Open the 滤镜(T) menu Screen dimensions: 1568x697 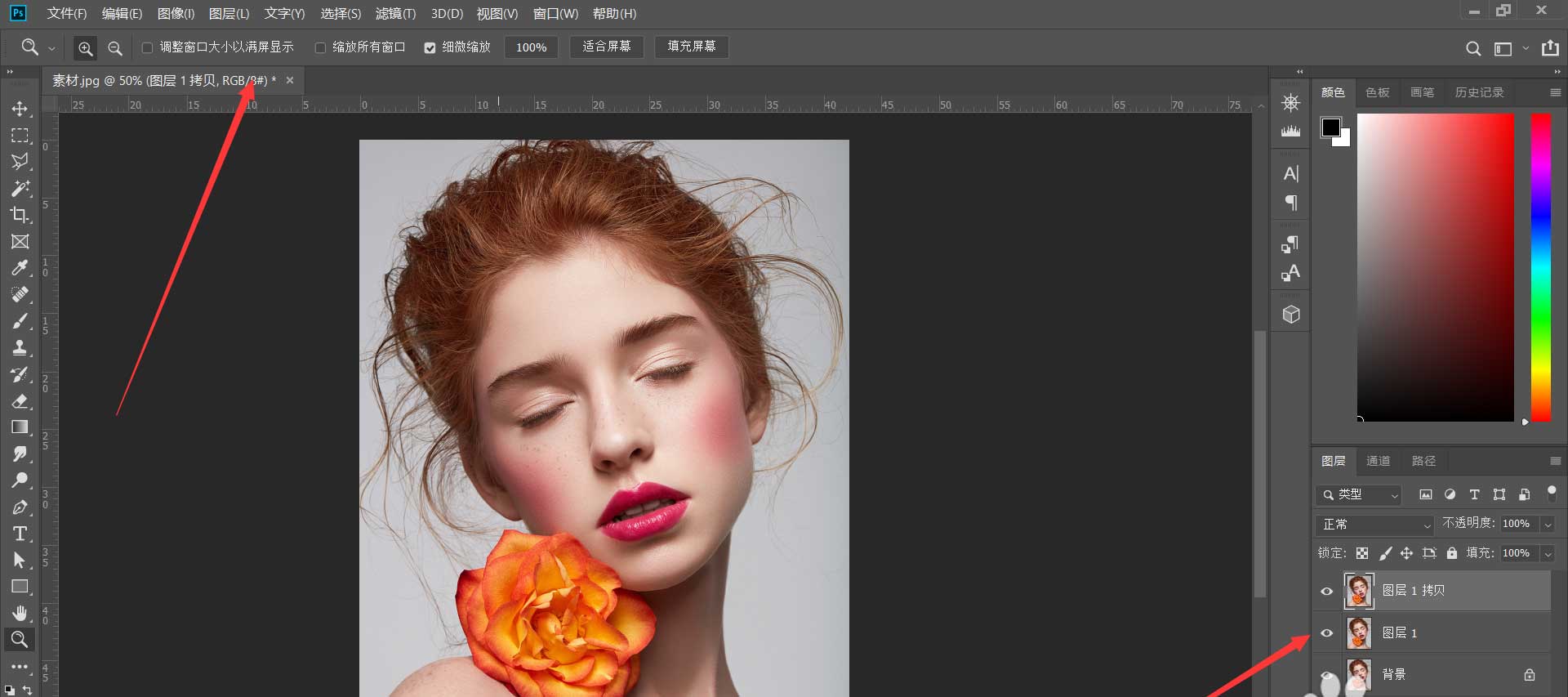(x=395, y=14)
